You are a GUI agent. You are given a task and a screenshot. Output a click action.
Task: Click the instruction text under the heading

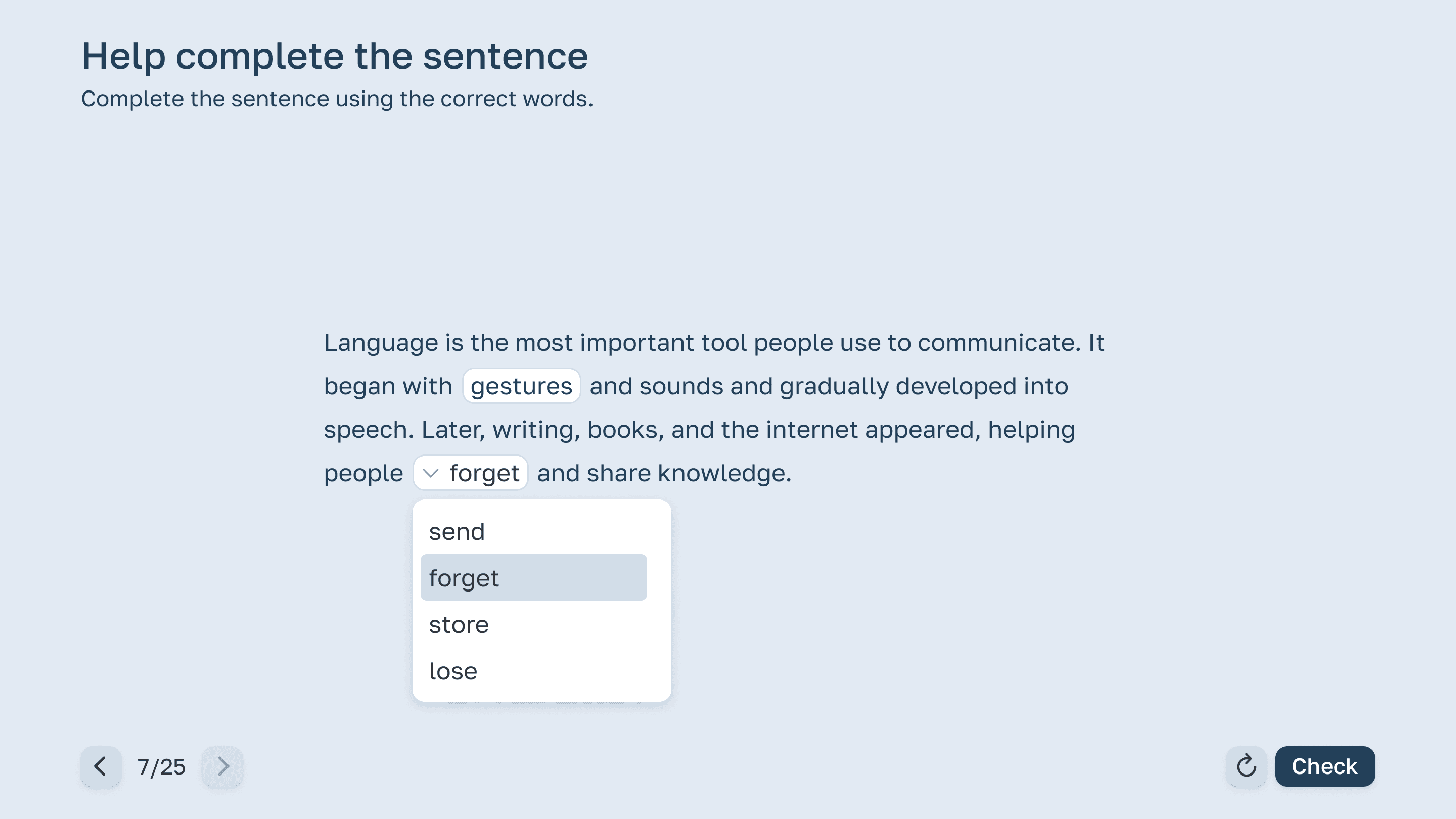[x=337, y=99]
